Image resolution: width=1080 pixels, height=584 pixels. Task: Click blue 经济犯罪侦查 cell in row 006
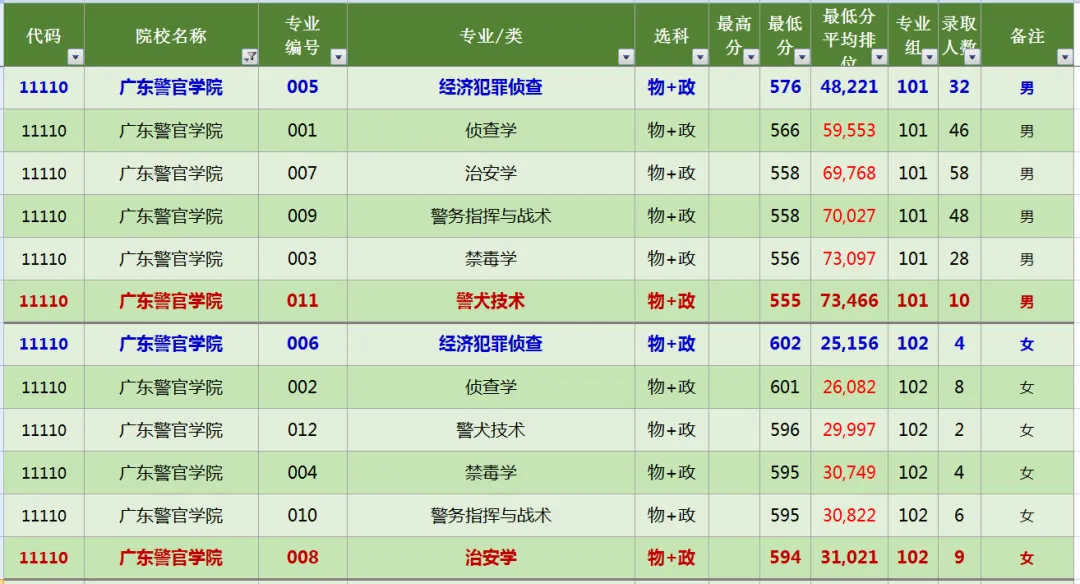coord(490,344)
